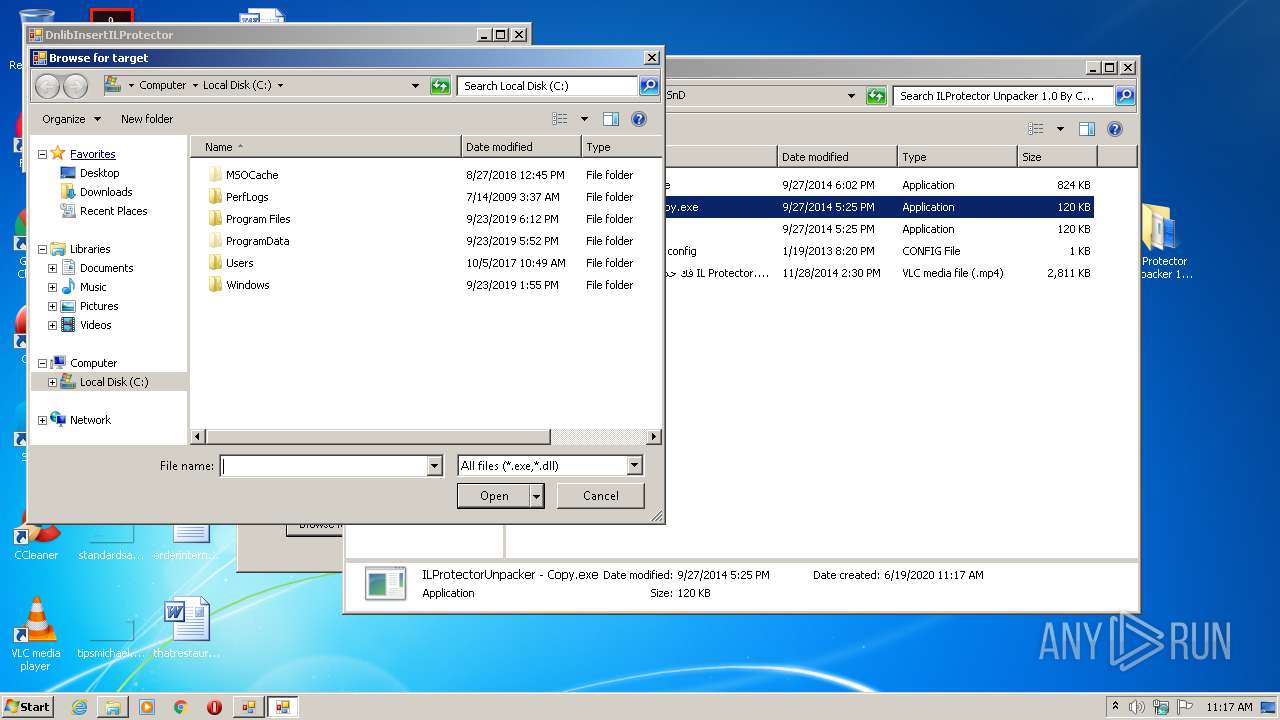Click the File name input field
1280x720 pixels.
[x=324, y=466]
